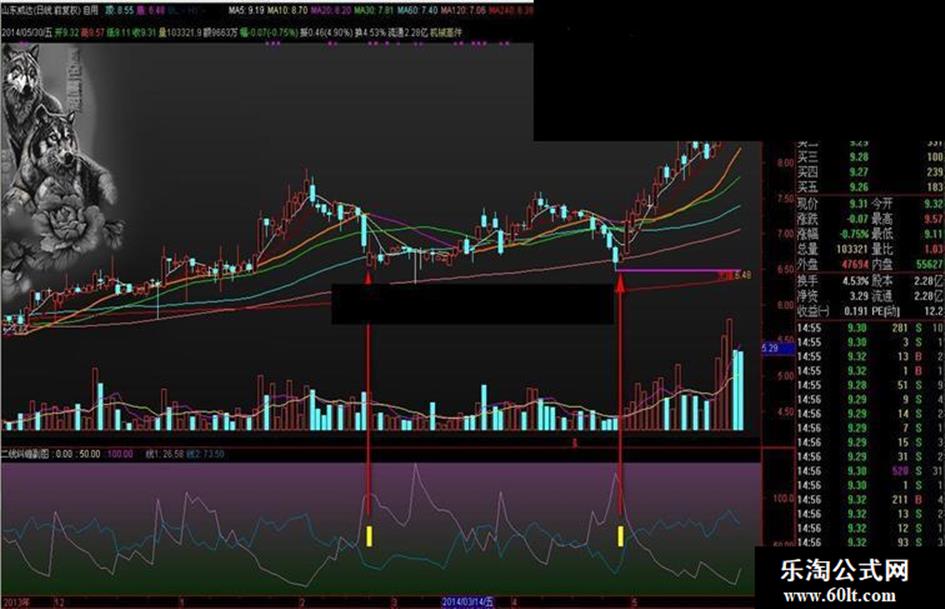Click the 净资 value 3.29
This screenshot has width=945, height=609.
(859, 296)
